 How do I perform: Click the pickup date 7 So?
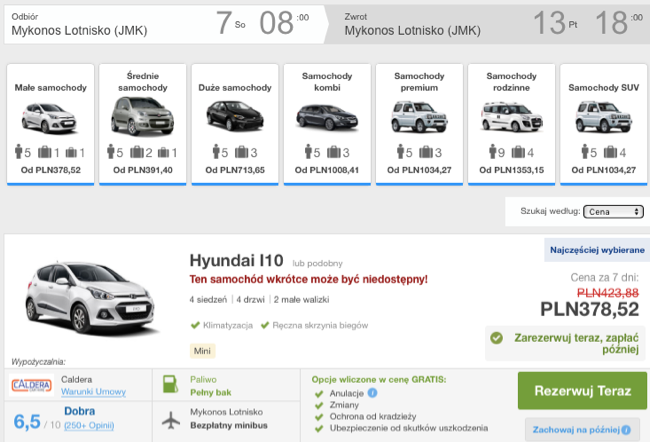(230, 23)
